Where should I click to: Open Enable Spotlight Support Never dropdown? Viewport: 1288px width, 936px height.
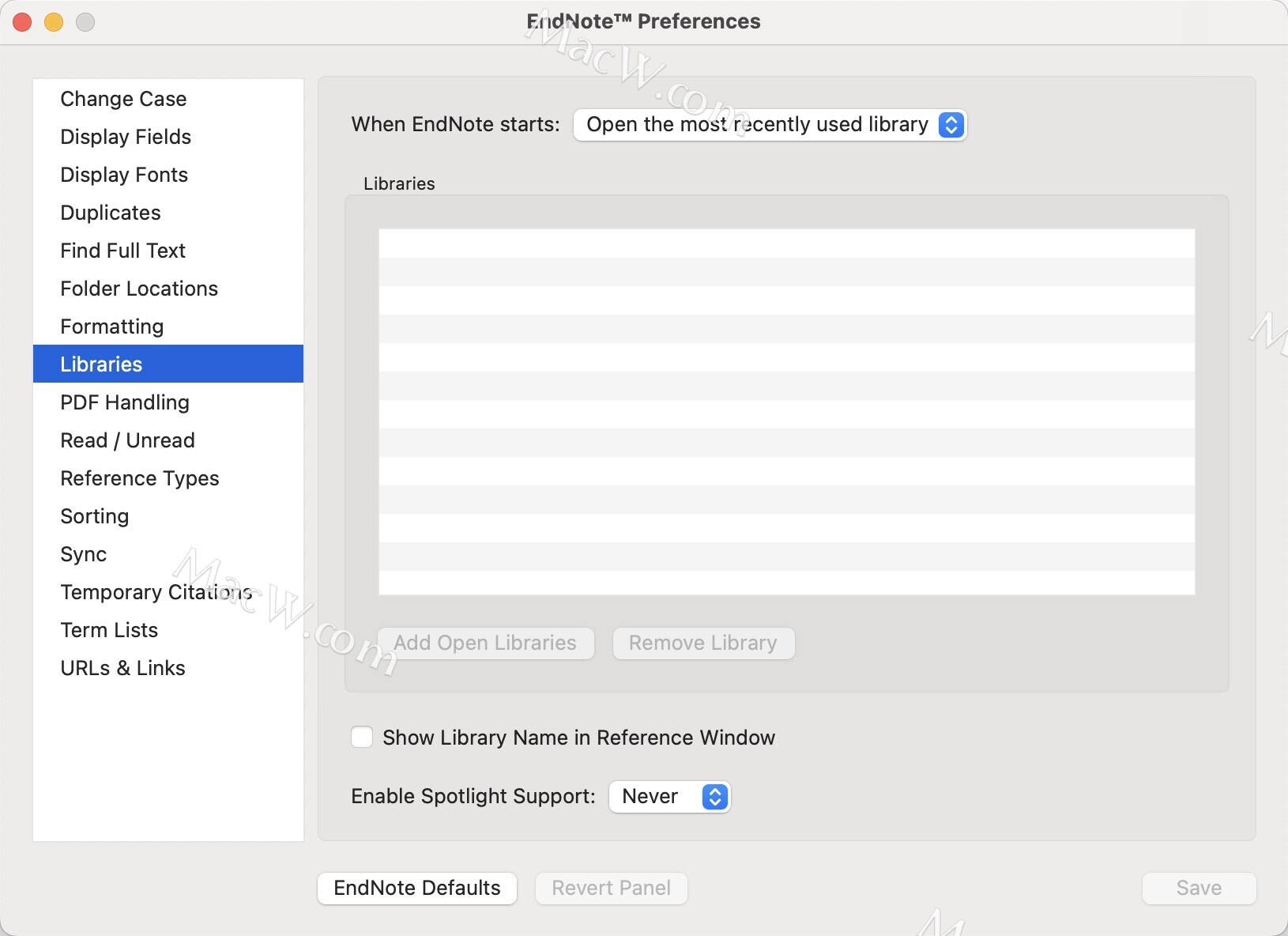click(669, 797)
